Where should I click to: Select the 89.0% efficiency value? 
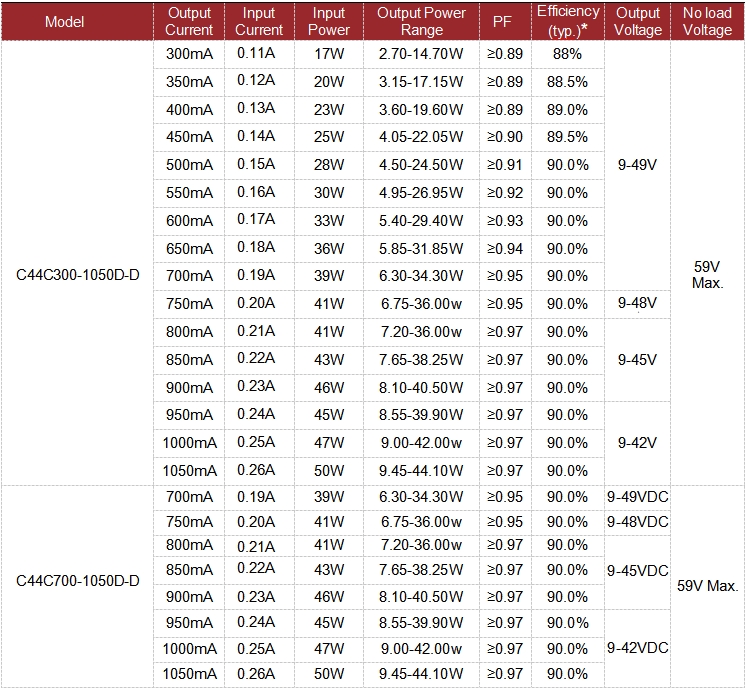pyautogui.click(x=567, y=110)
